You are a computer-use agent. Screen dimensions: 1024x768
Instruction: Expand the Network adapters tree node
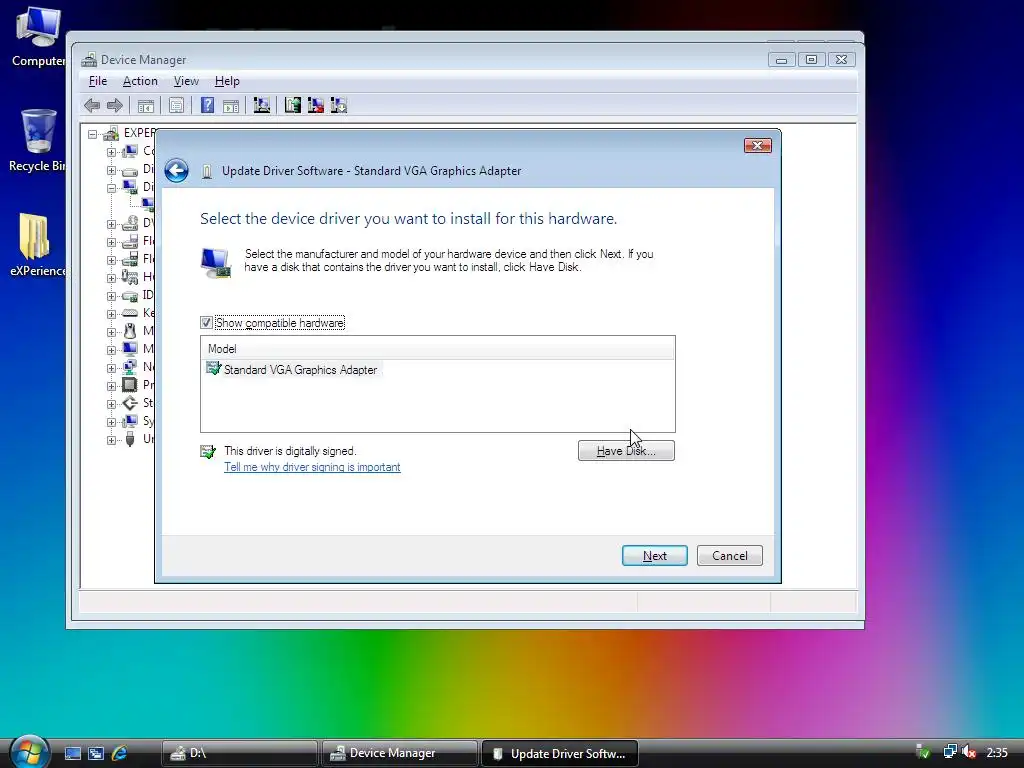pyautogui.click(x=111, y=368)
